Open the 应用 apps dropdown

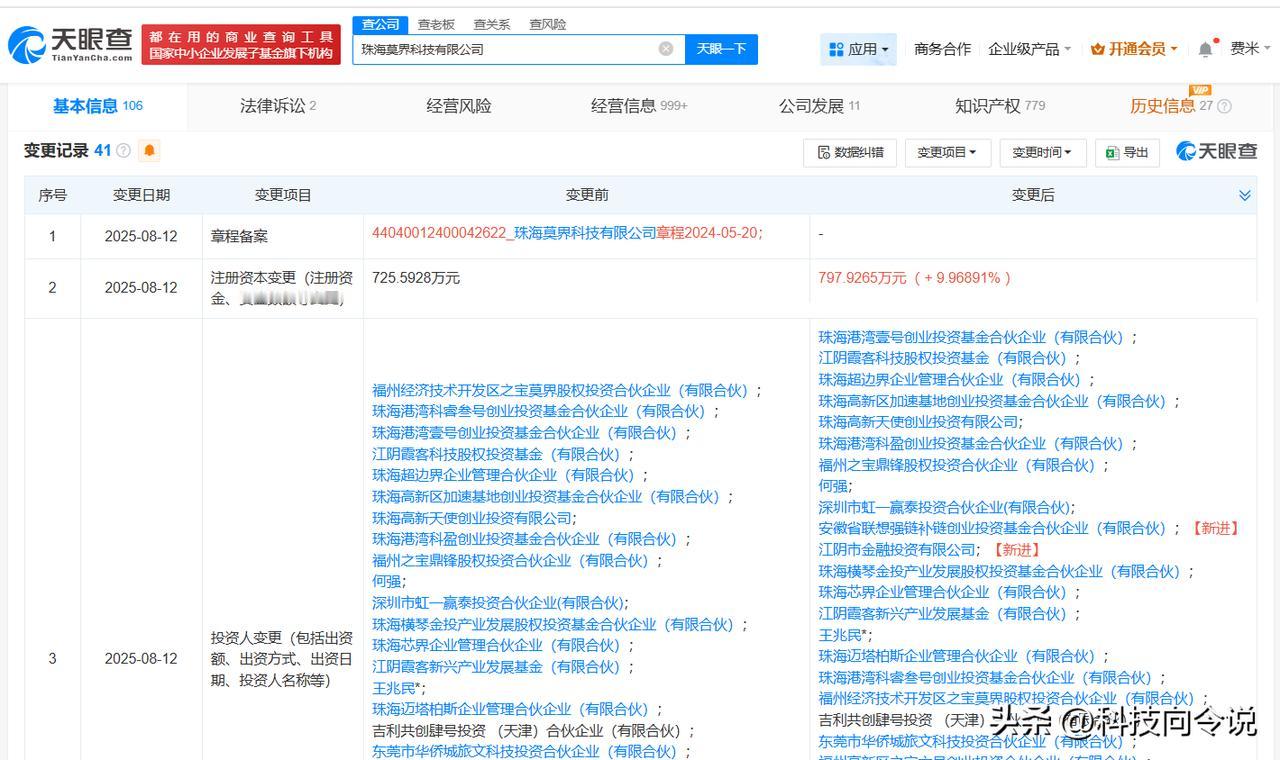859,49
